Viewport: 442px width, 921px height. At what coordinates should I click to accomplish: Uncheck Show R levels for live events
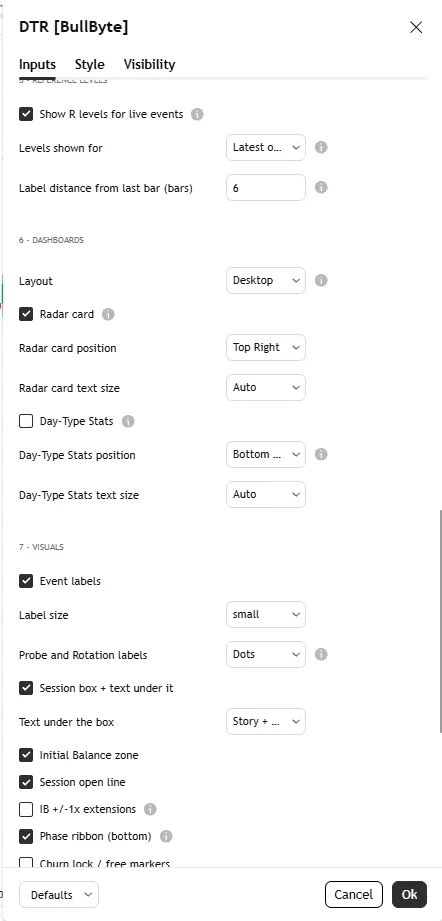(26, 114)
